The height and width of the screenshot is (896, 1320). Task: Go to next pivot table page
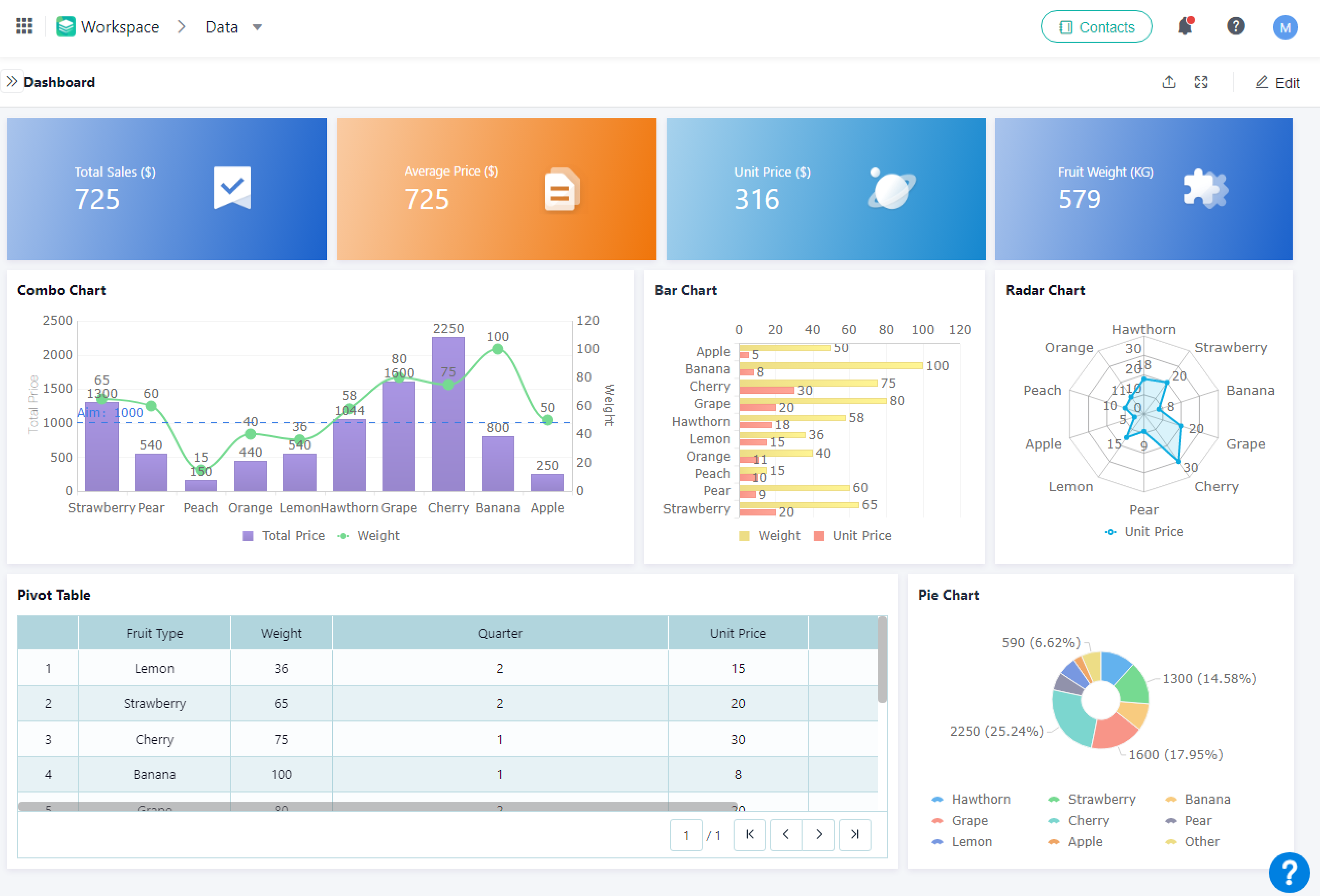(x=819, y=835)
